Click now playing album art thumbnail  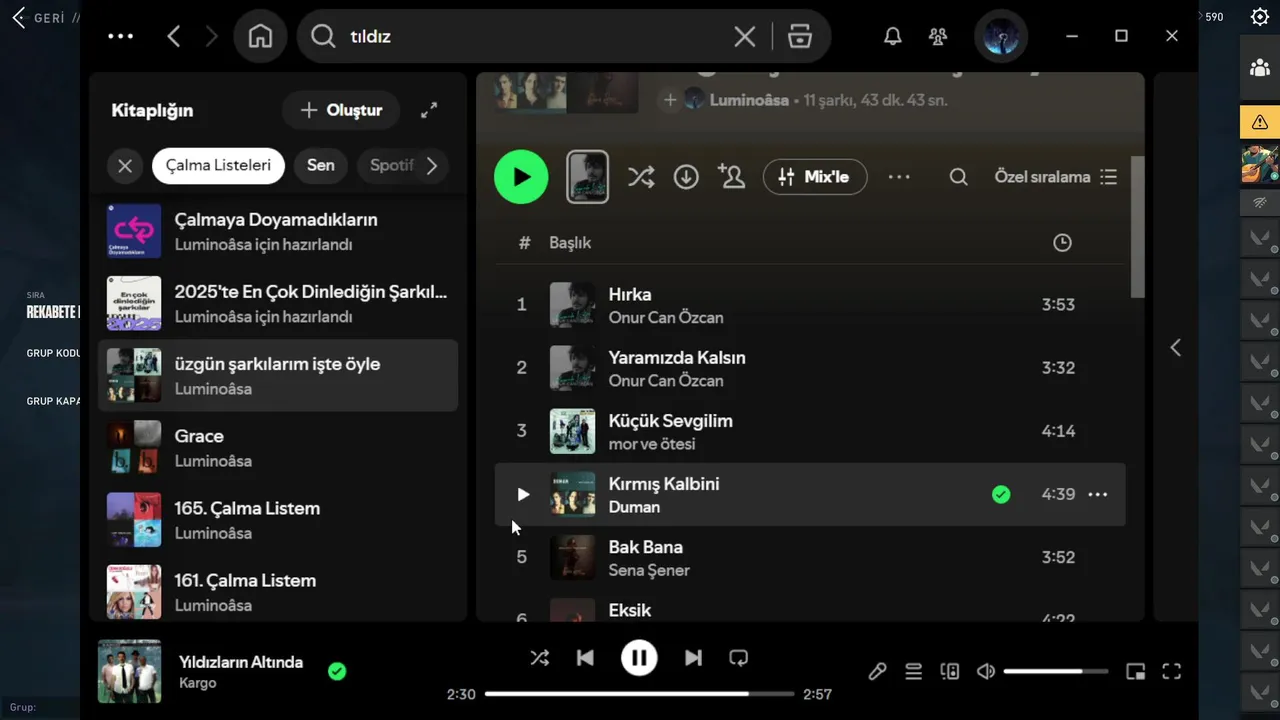point(129,671)
